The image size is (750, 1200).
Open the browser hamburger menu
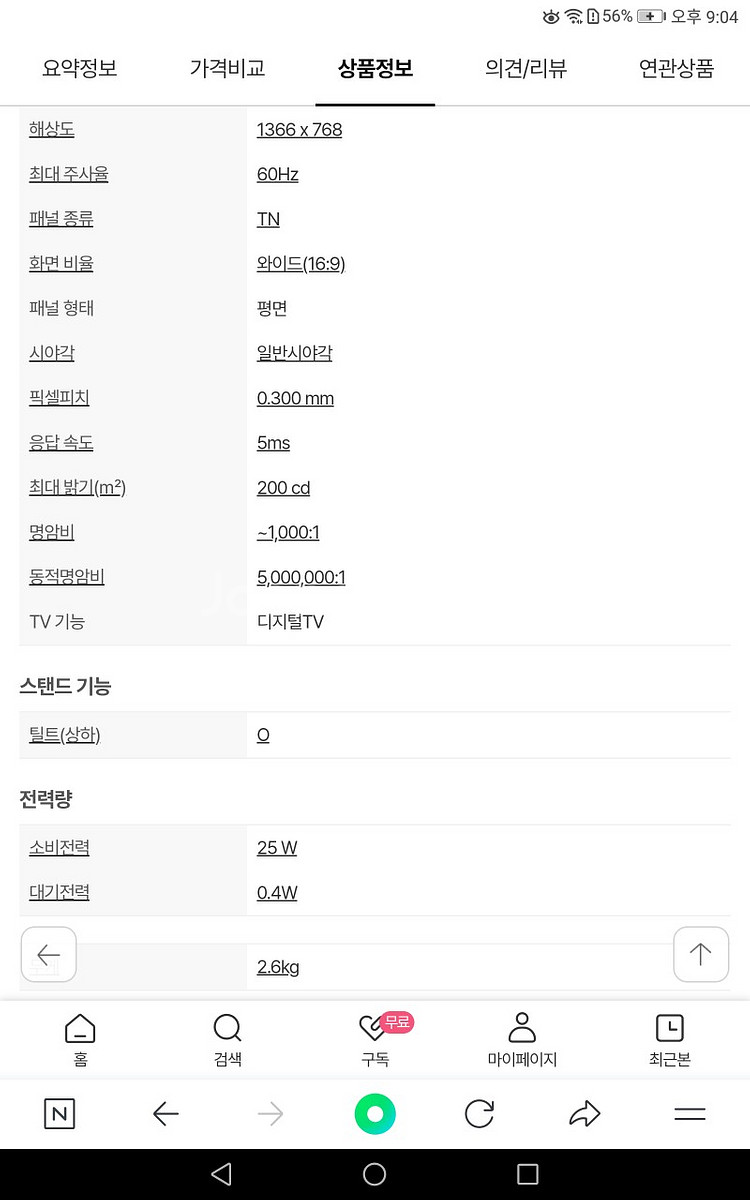coord(690,1114)
